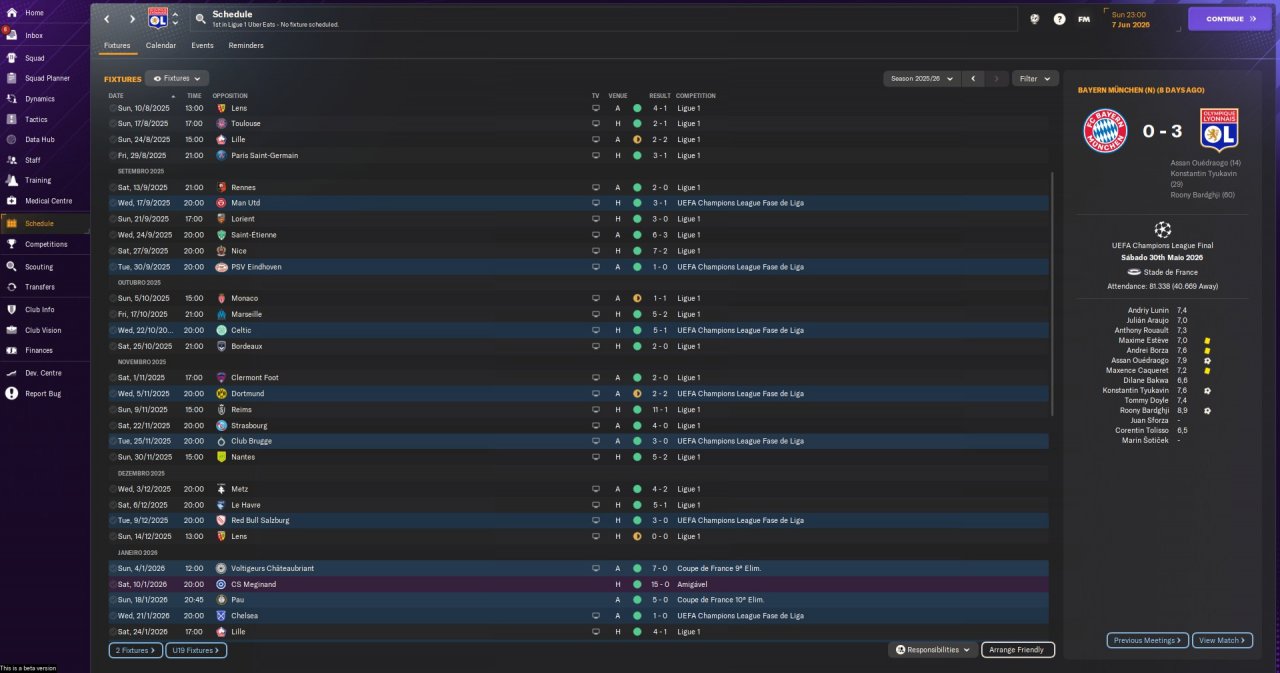Screen dimensions: 1280x673
Task: Switch to the Events tab
Action: pos(202,45)
